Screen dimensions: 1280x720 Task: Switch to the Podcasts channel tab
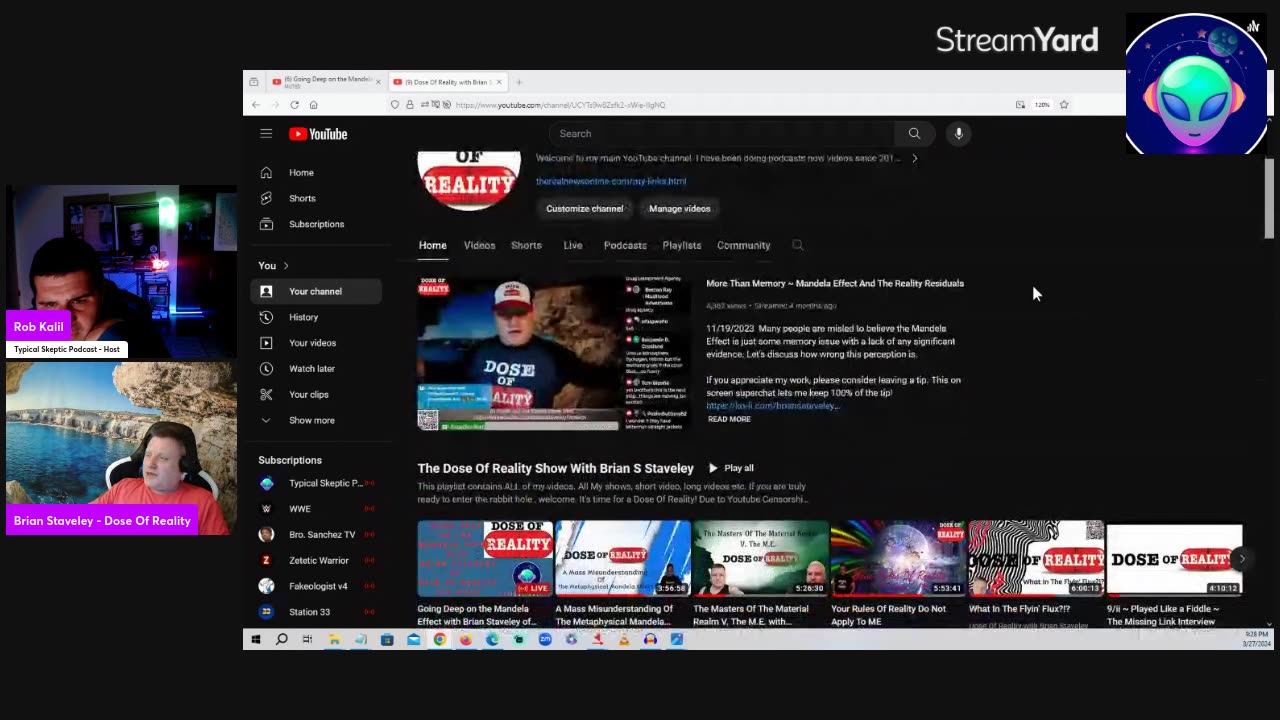coord(625,245)
